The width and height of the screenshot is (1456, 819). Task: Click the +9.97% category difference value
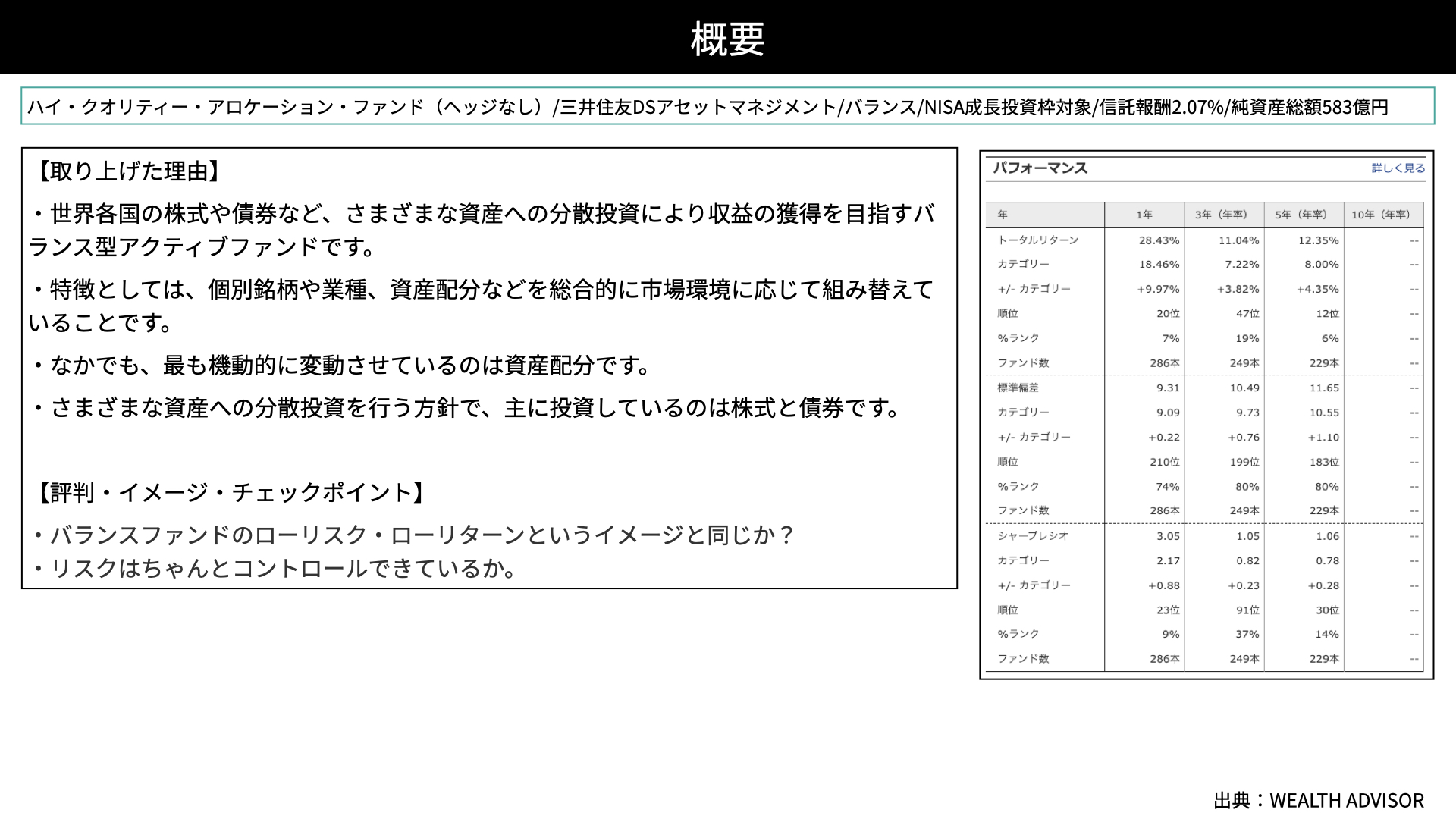tap(1158, 289)
